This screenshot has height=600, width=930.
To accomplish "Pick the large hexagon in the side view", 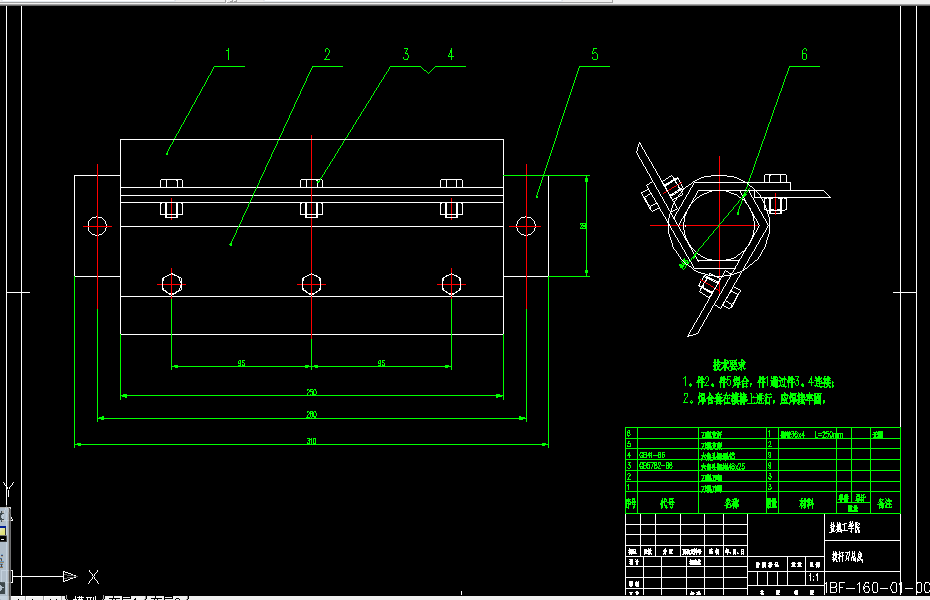I will tap(719, 225).
